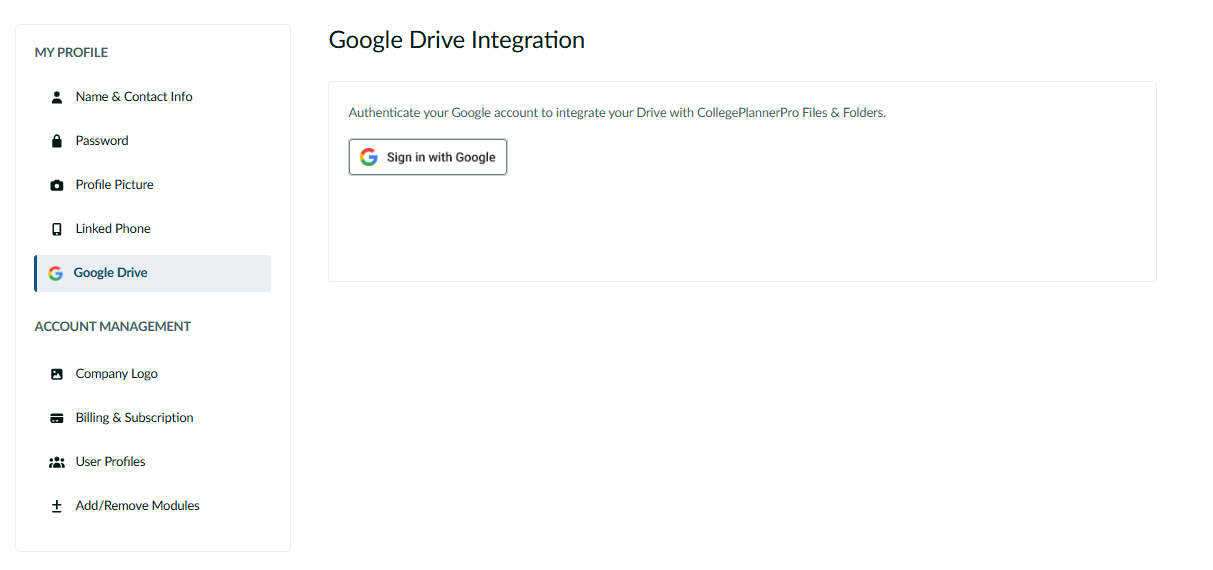
Task: Open the Name & Contact Info page
Action: click(x=134, y=97)
